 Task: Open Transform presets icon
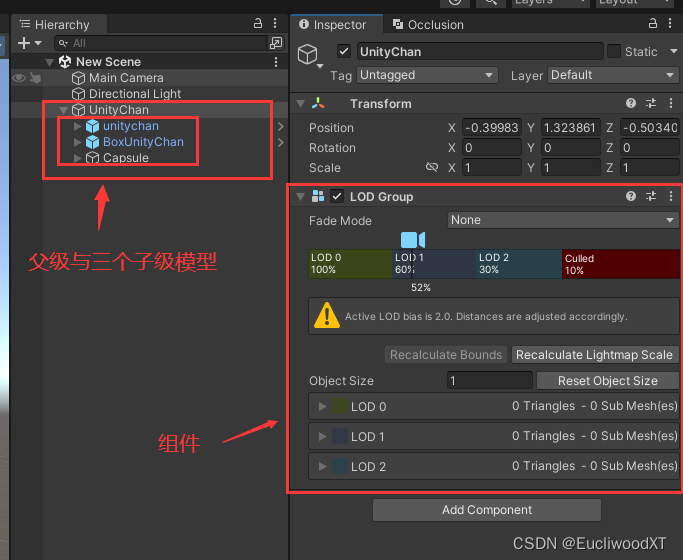click(x=651, y=103)
